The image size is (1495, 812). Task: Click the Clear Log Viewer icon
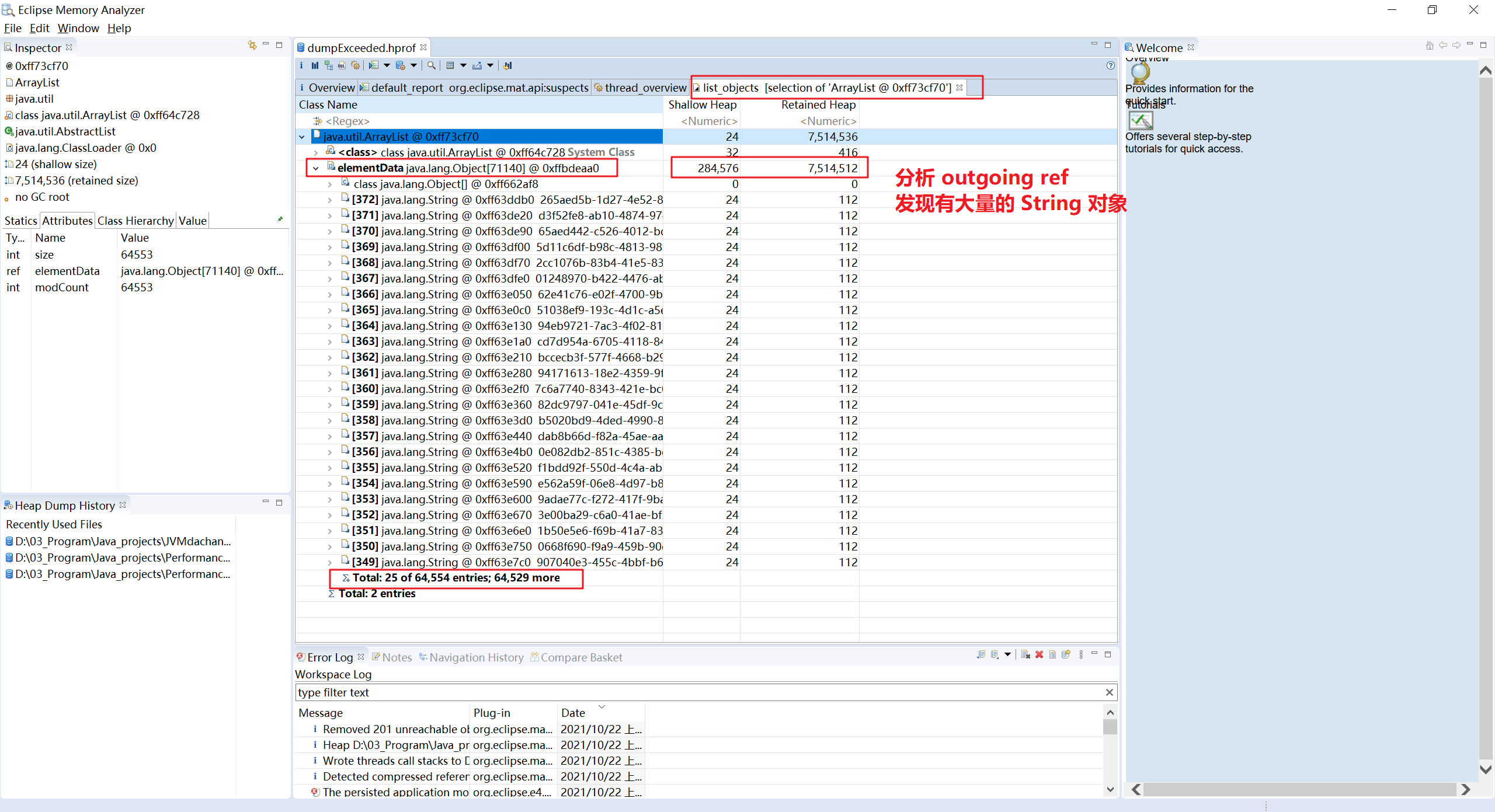pos(1025,654)
